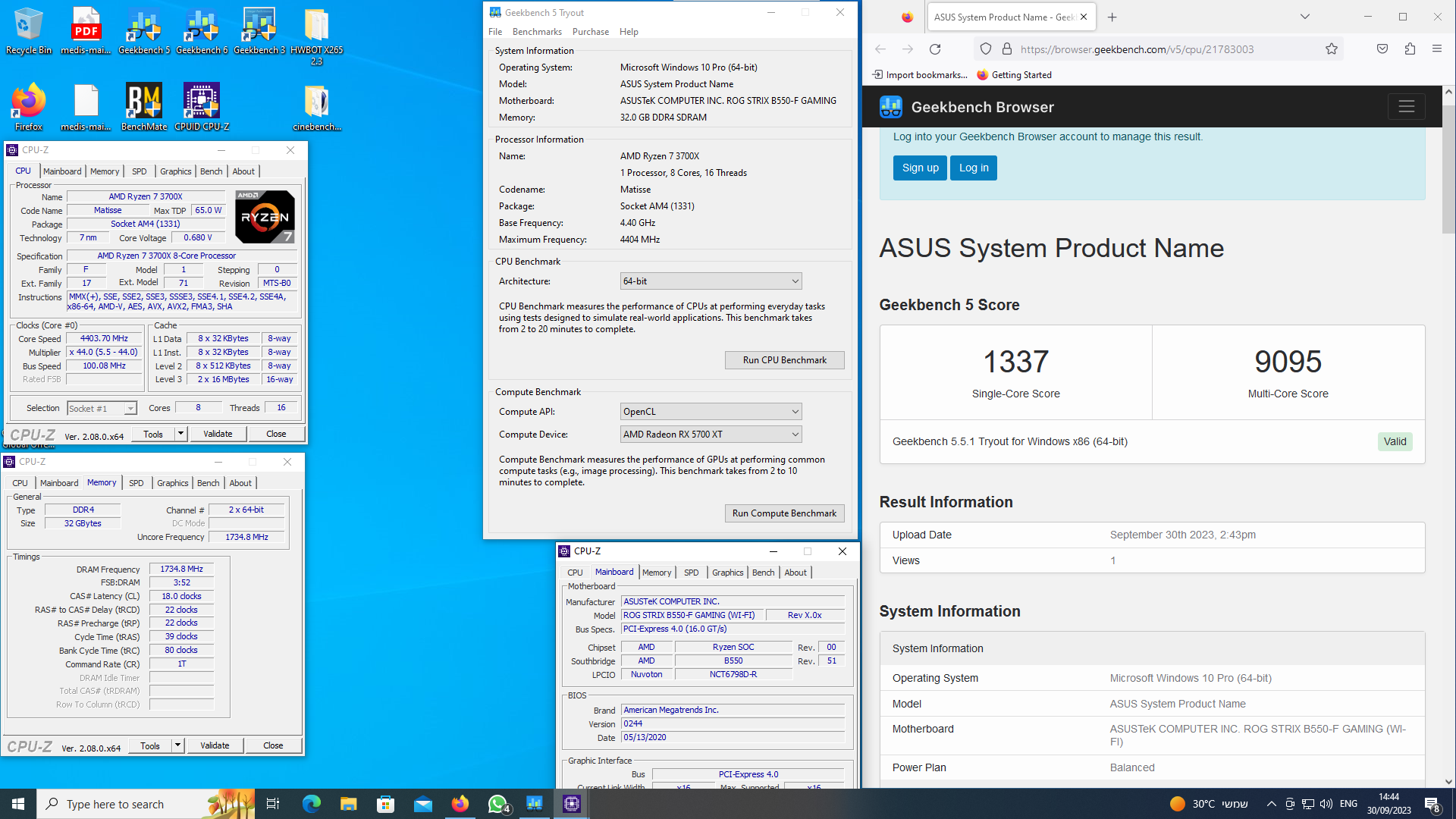The image size is (1456, 819).
Task: Click the Log in button
Action: [x=974, y=168]
